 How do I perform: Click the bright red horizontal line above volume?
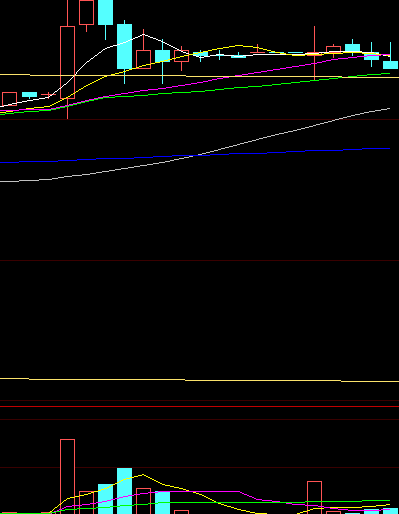point(199,406)
